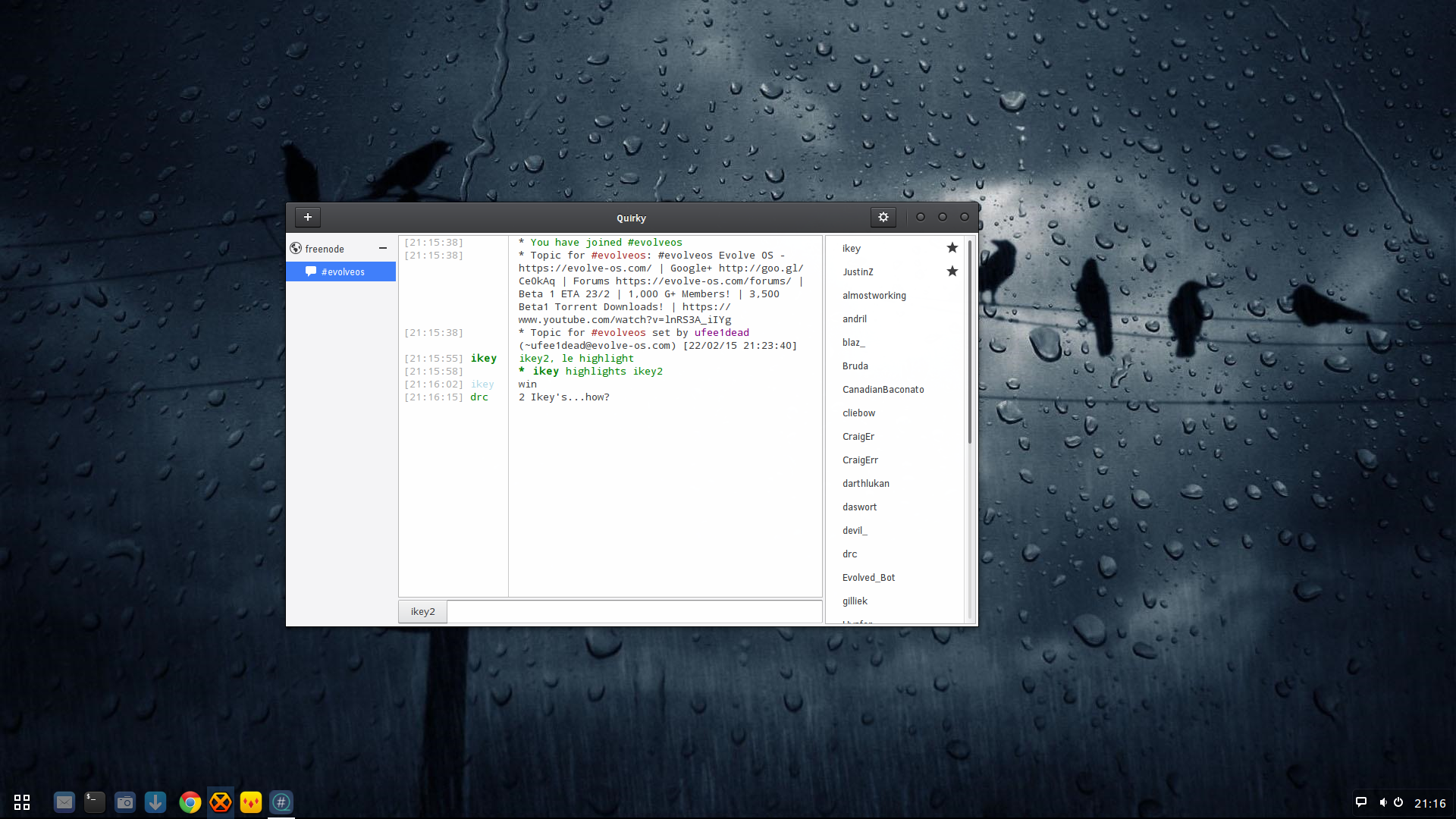The width and height of the screenshot is (1456, 819).
Task: Click the [21:16:15] timestamp
Action: coord(434,397)
